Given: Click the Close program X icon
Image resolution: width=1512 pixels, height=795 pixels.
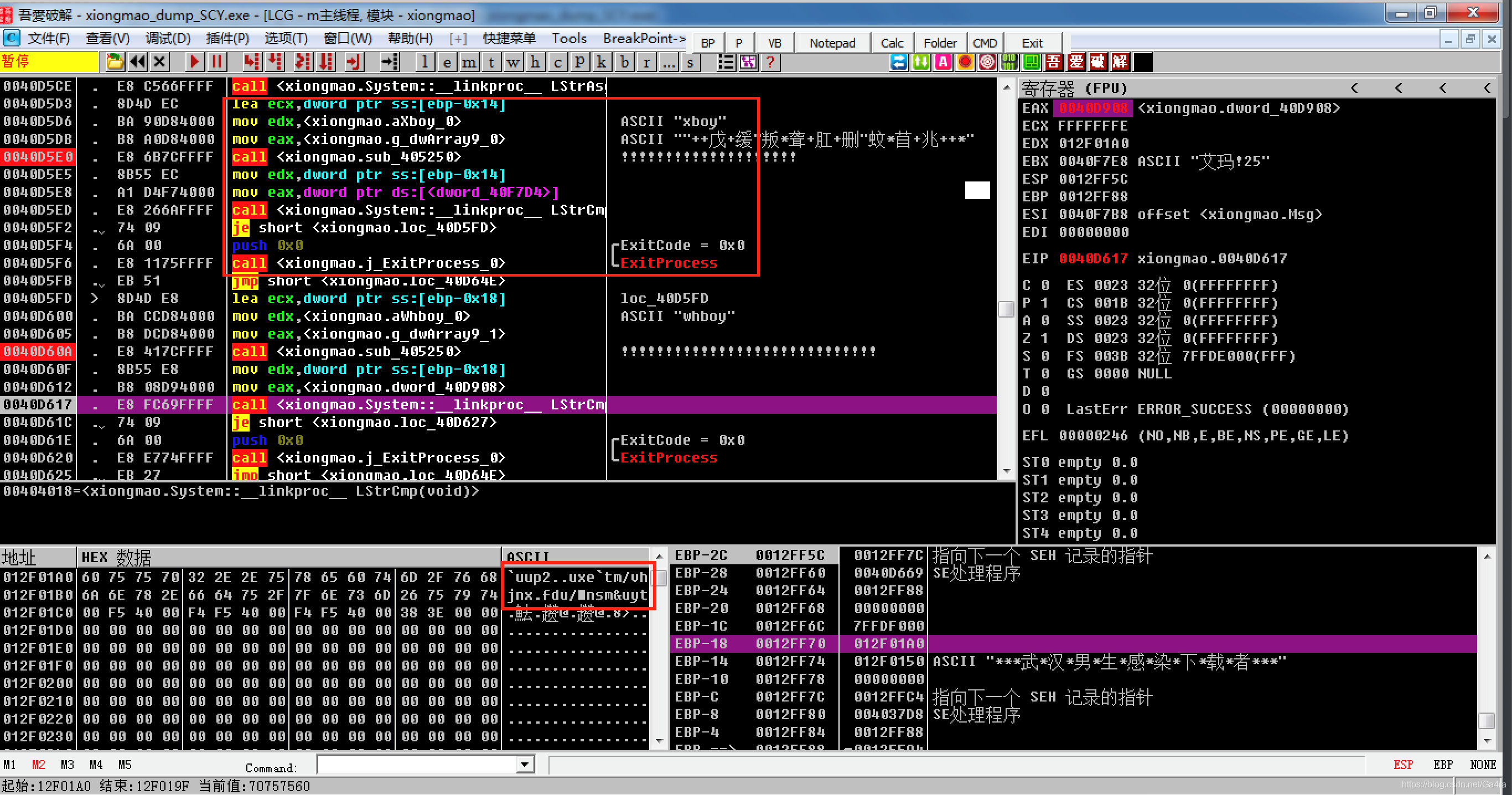Looking at the screenshot, I should click(x=159, y=61).
